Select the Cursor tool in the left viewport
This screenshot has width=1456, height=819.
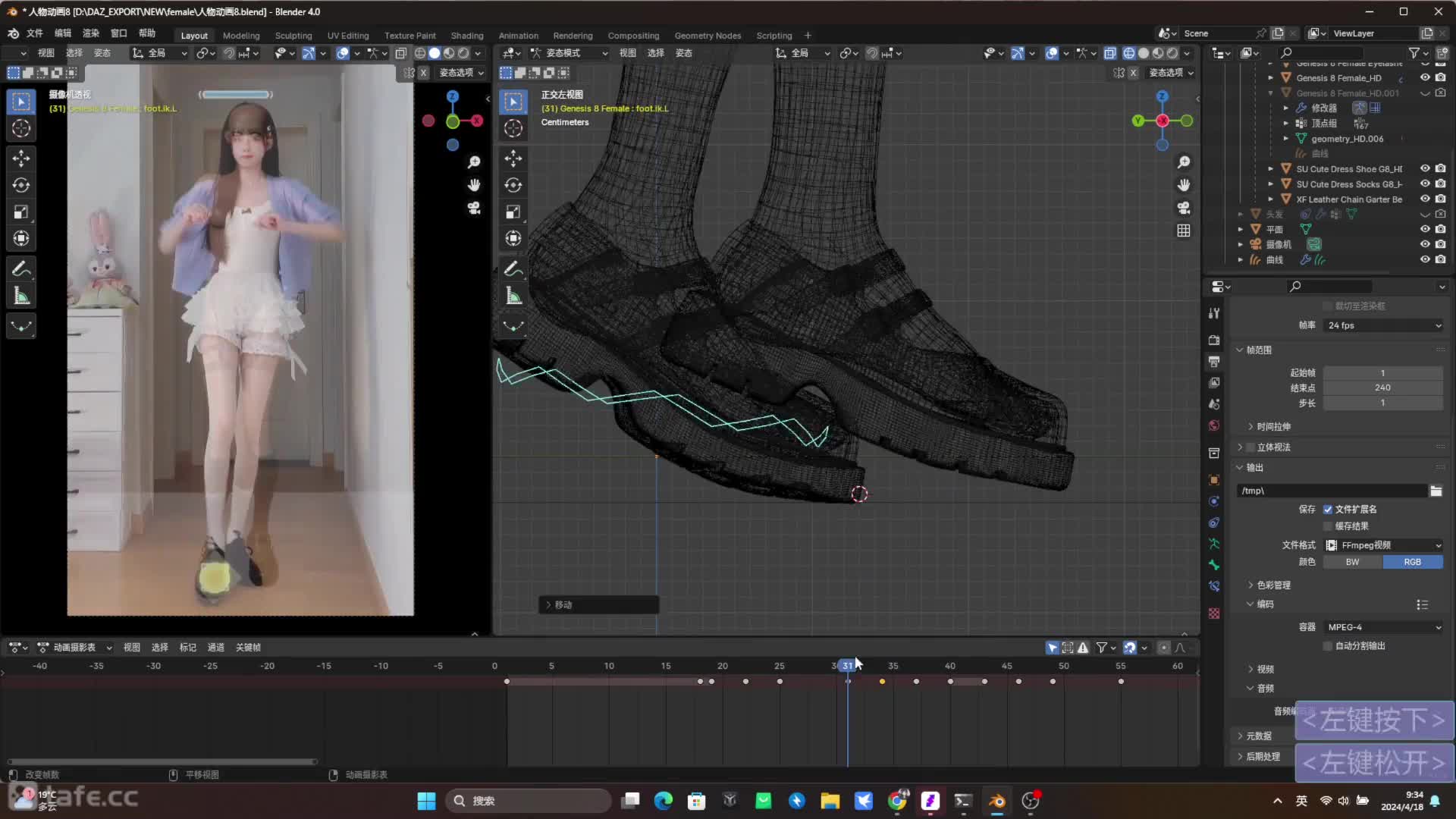pyautogui.click(x=21, y=128)
